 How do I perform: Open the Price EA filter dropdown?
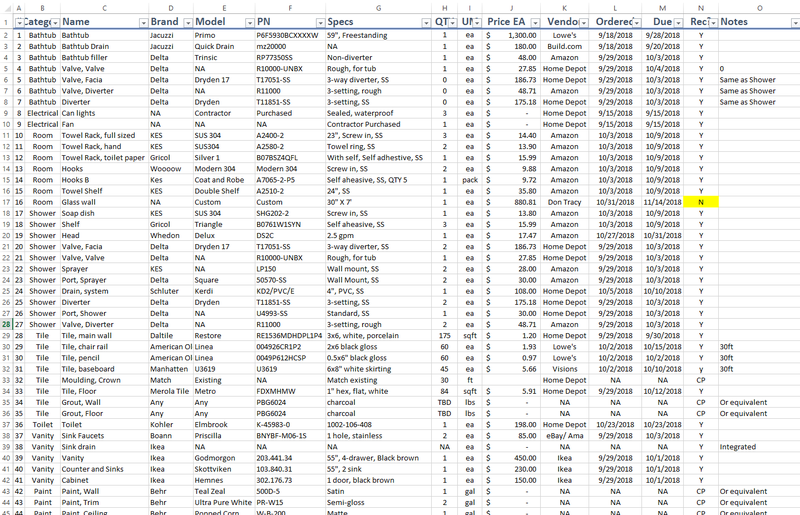point(535,22)
